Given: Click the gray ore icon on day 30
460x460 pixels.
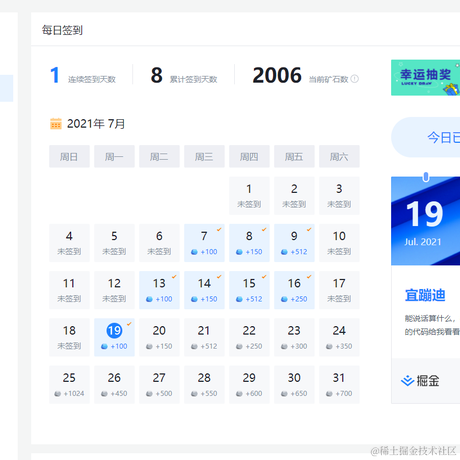Looking at the screenshot, I should click(x=284, y=394).
